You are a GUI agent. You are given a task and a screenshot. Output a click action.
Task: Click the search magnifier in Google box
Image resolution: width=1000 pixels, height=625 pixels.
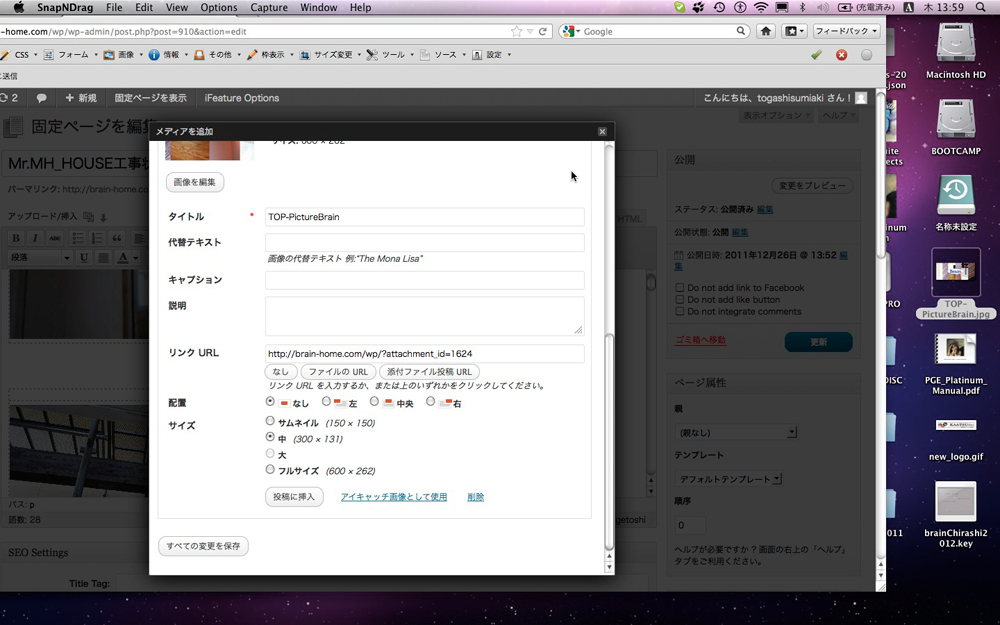point(740,31)
